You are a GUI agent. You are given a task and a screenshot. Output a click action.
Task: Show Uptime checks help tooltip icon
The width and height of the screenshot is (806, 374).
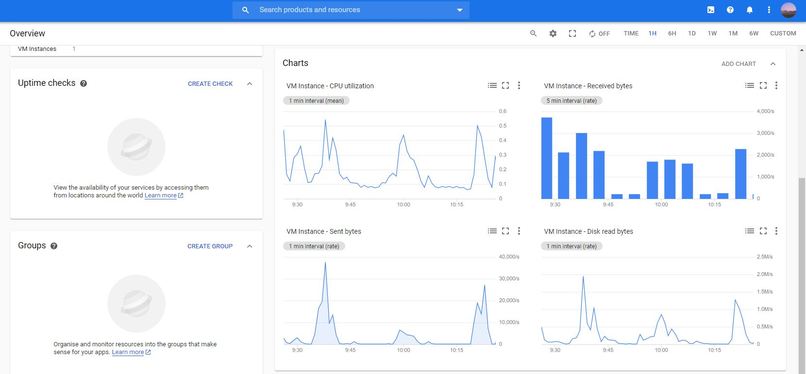pos(84,83)
